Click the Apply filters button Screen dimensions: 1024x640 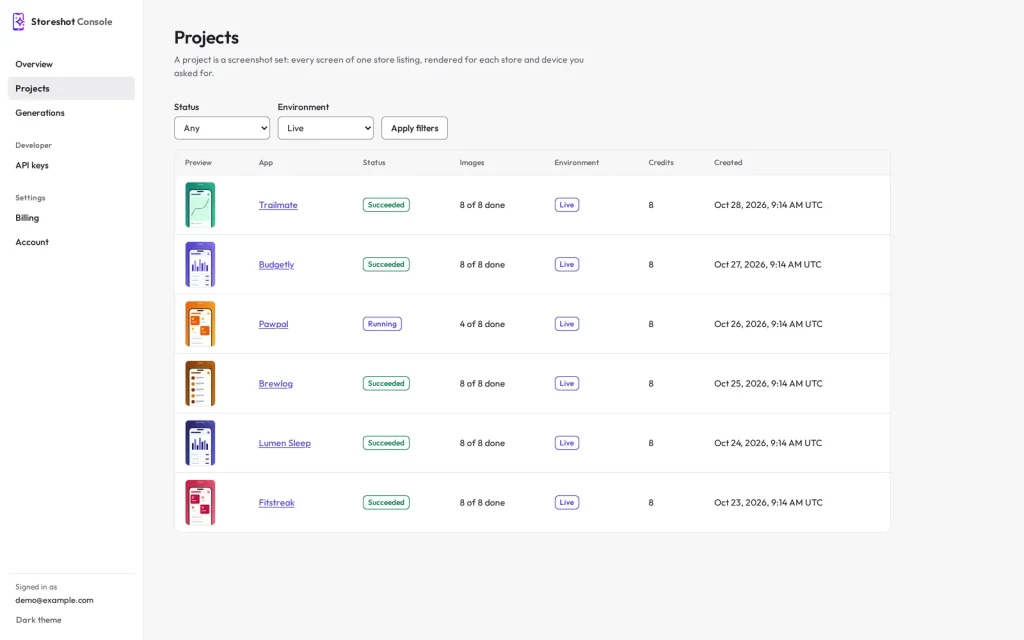pos(414,128)
